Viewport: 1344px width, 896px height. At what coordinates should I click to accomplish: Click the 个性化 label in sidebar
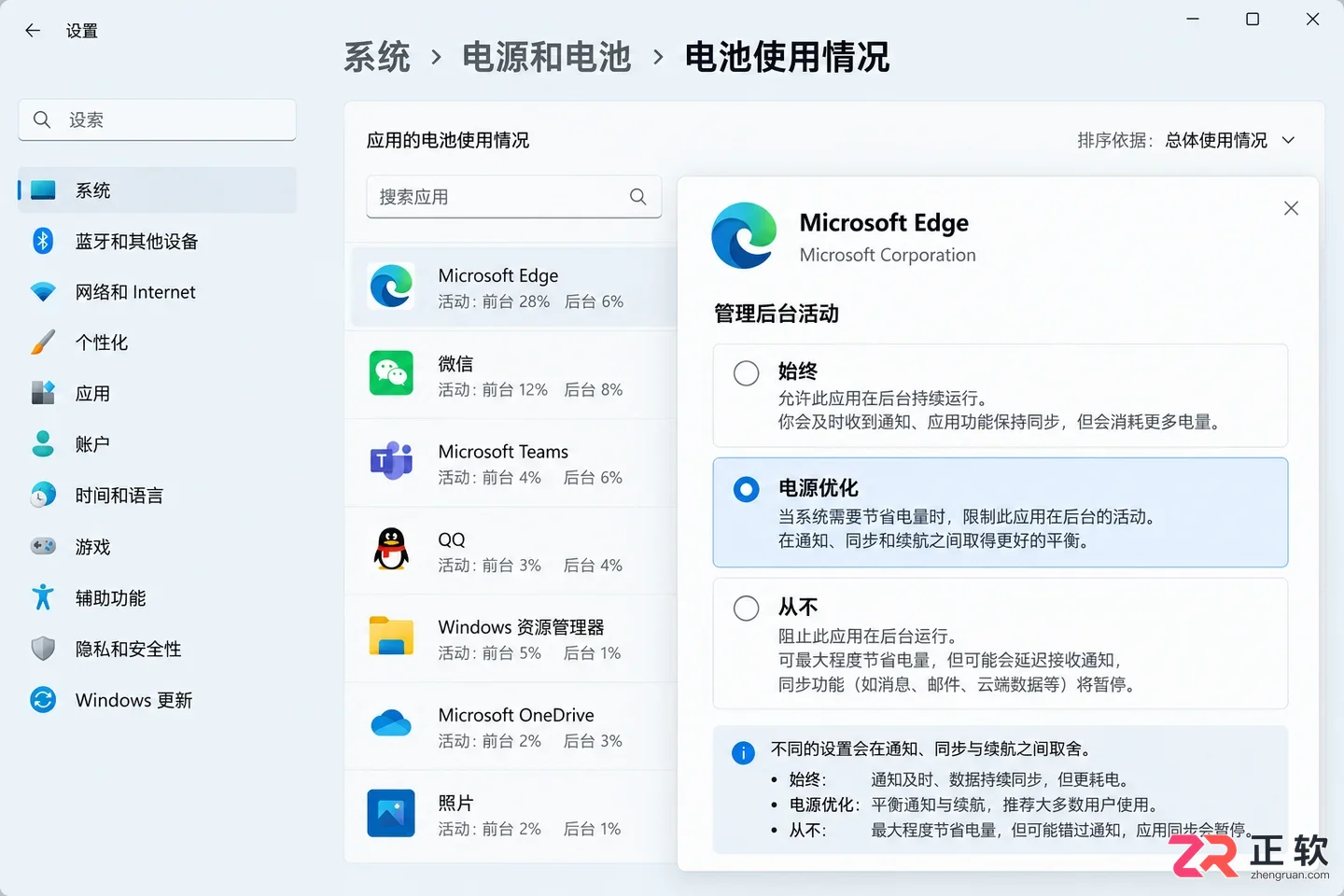[102, 343]
